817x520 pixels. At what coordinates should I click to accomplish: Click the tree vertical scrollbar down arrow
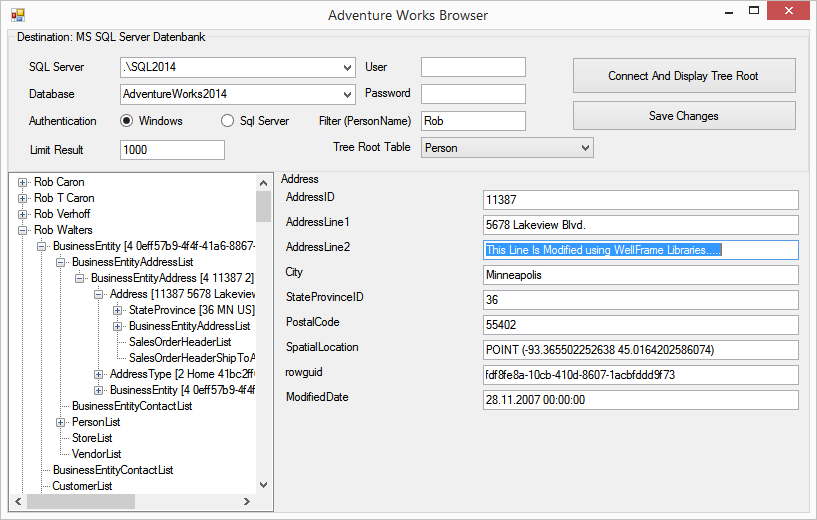pyautogui.click(x=264, y=485)
